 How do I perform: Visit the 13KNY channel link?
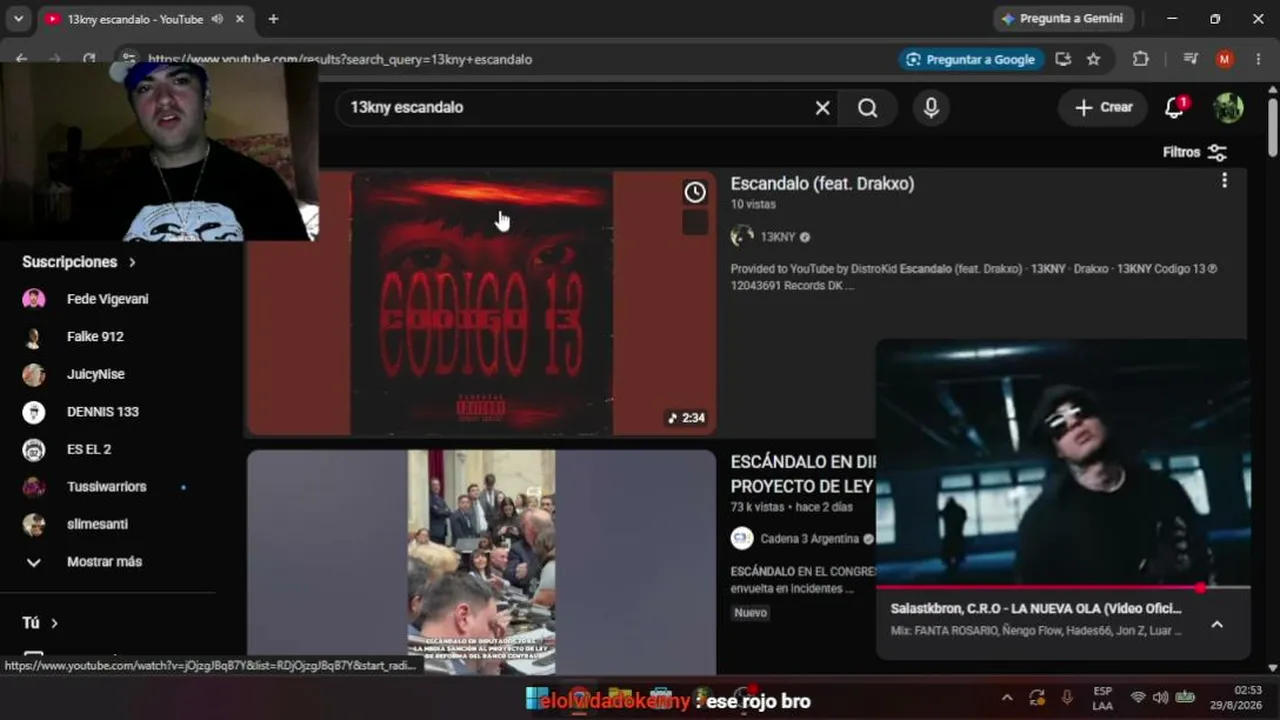[778, 237]
